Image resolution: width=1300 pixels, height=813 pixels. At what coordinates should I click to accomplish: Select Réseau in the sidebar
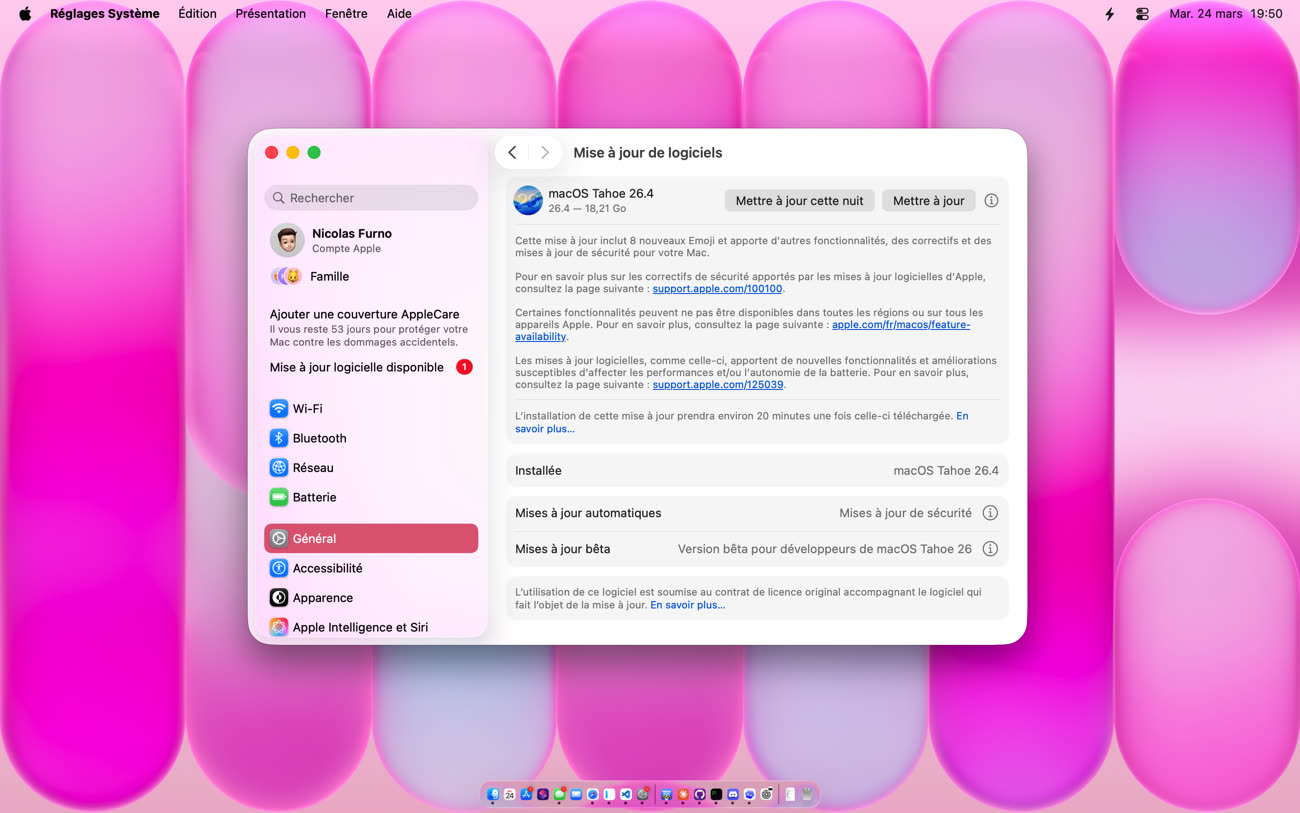(312, 468)
